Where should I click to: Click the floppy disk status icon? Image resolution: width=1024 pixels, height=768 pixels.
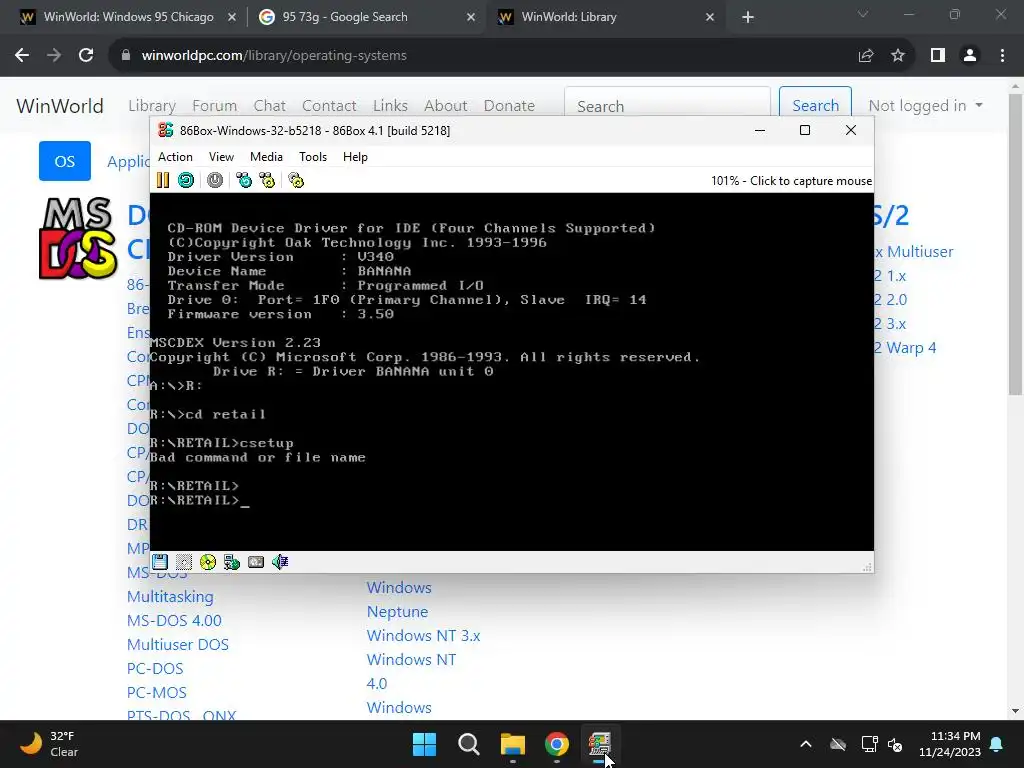160,562
